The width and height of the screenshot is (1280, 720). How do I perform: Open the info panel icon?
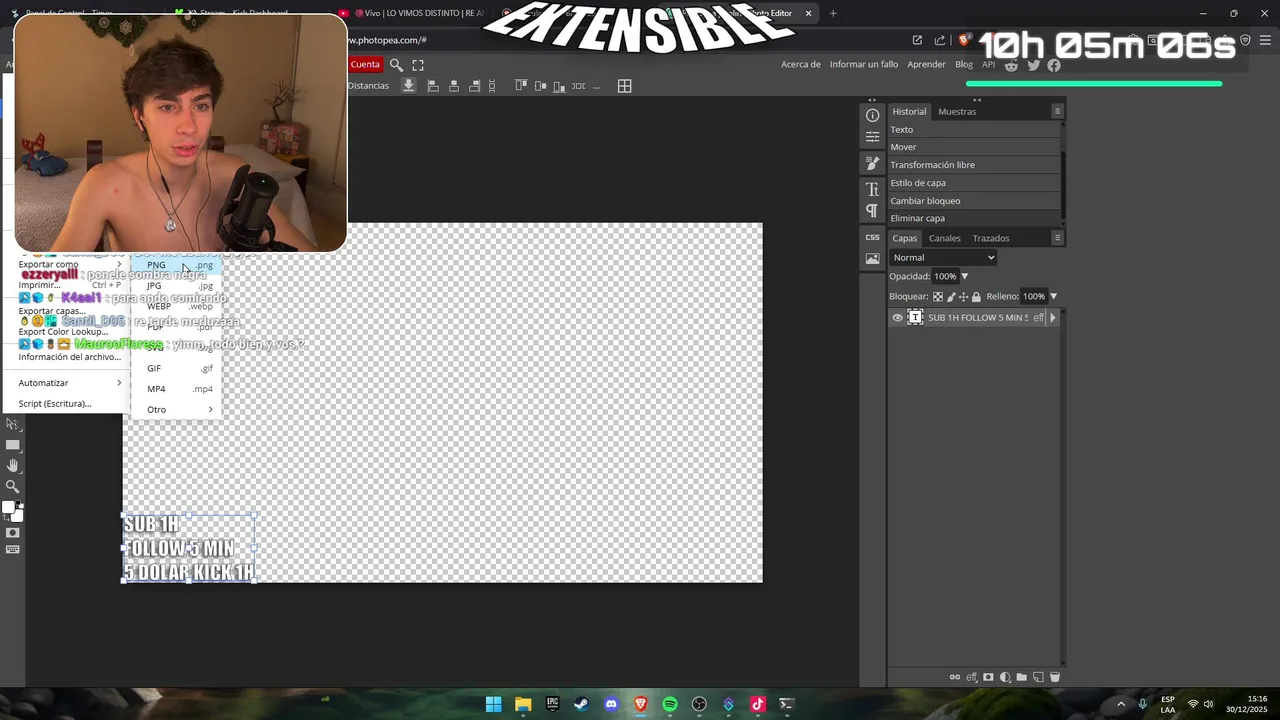pyautogui.click(x=872, y=116)
